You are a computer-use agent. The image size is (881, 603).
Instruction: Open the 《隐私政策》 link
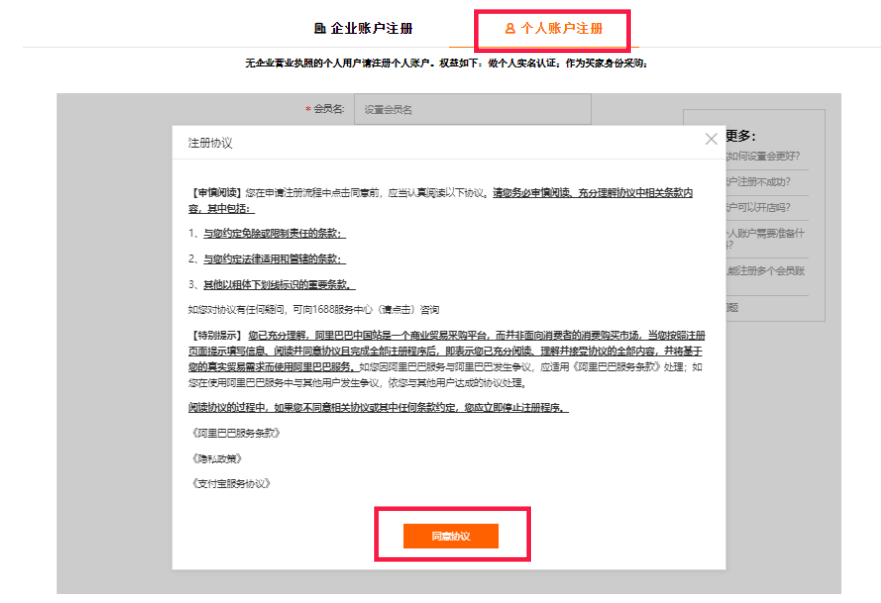(217, 458)
